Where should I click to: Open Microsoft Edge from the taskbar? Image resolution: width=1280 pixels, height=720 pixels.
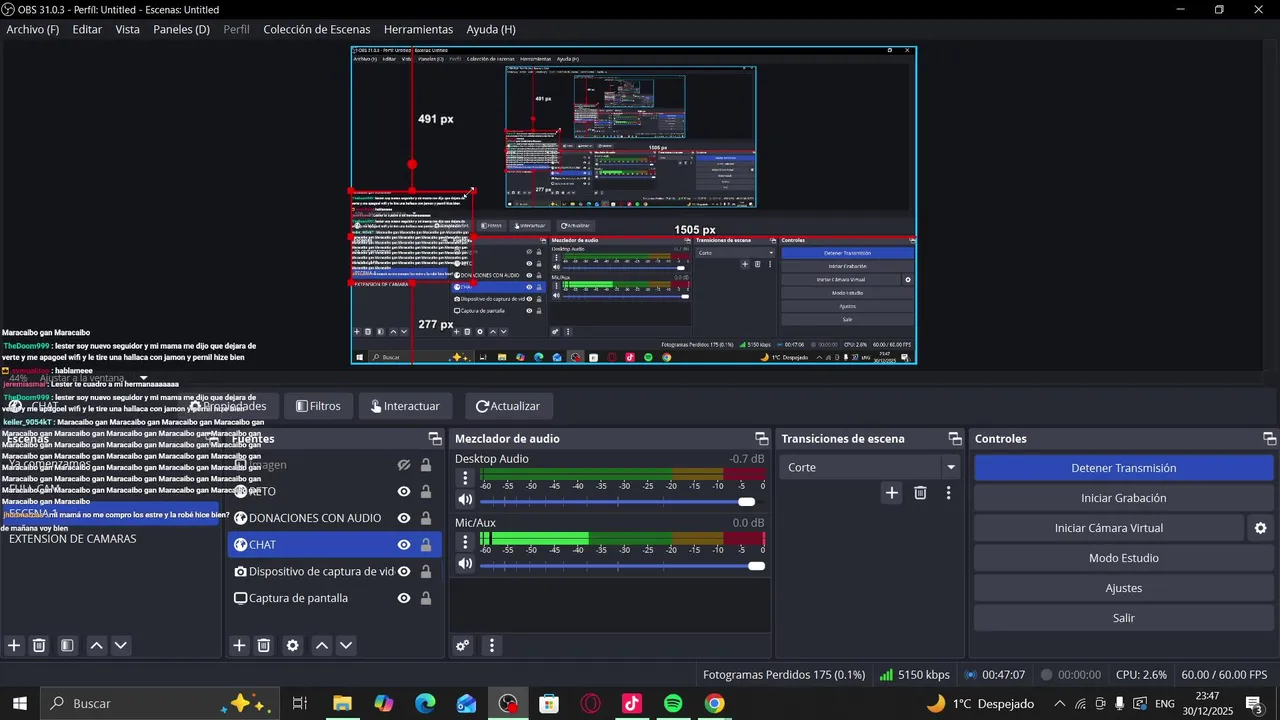[425, 704]
